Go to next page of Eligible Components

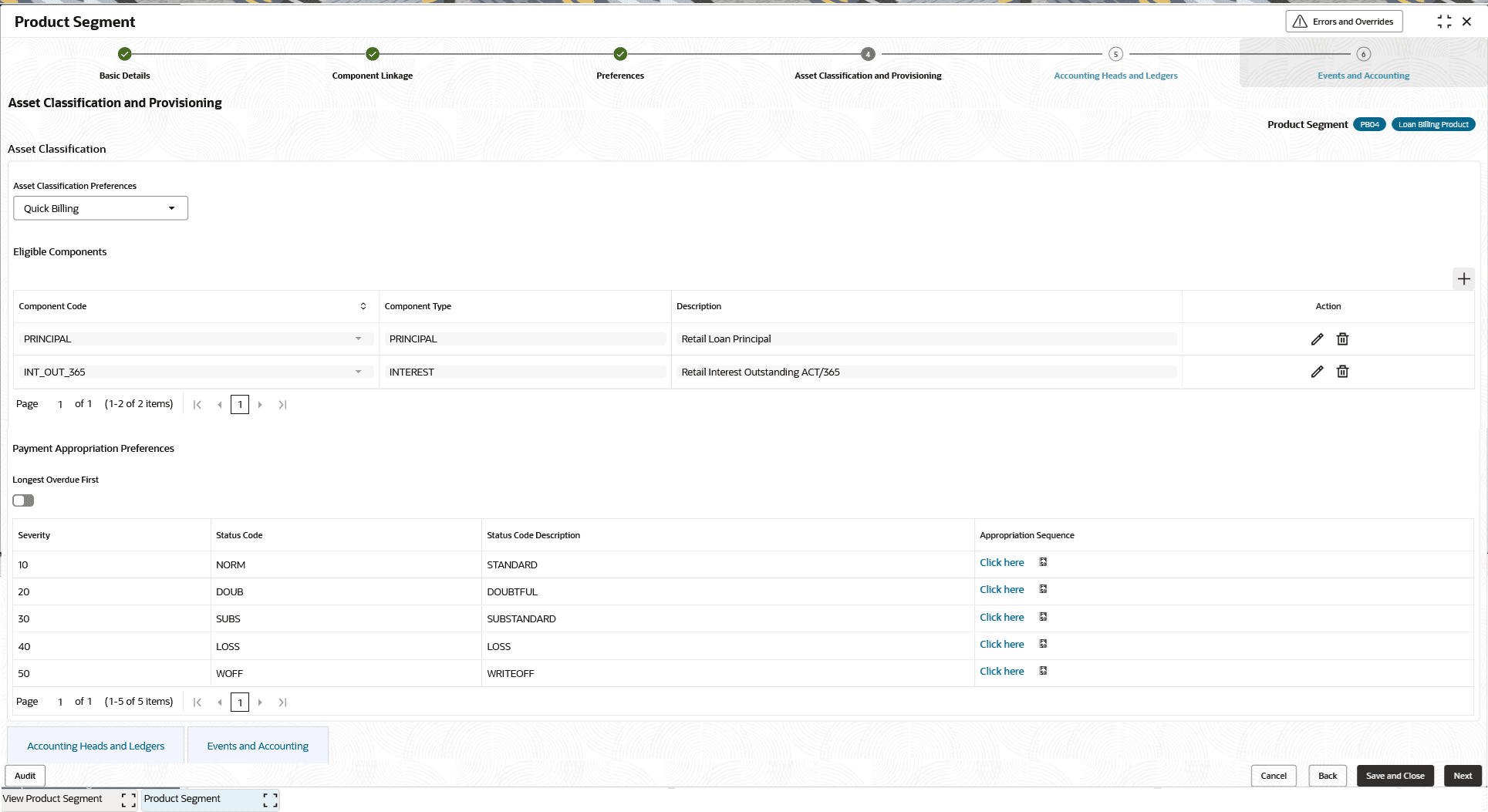click(260, 404)
